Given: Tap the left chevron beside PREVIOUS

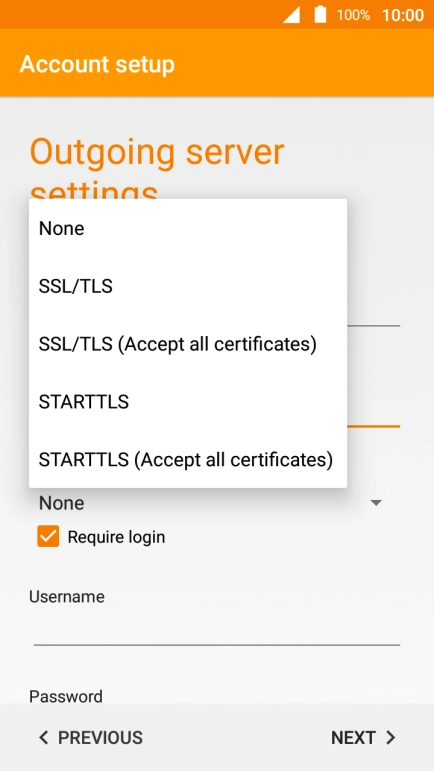Looking at the screenshot, I should click(x=44, y=738).
